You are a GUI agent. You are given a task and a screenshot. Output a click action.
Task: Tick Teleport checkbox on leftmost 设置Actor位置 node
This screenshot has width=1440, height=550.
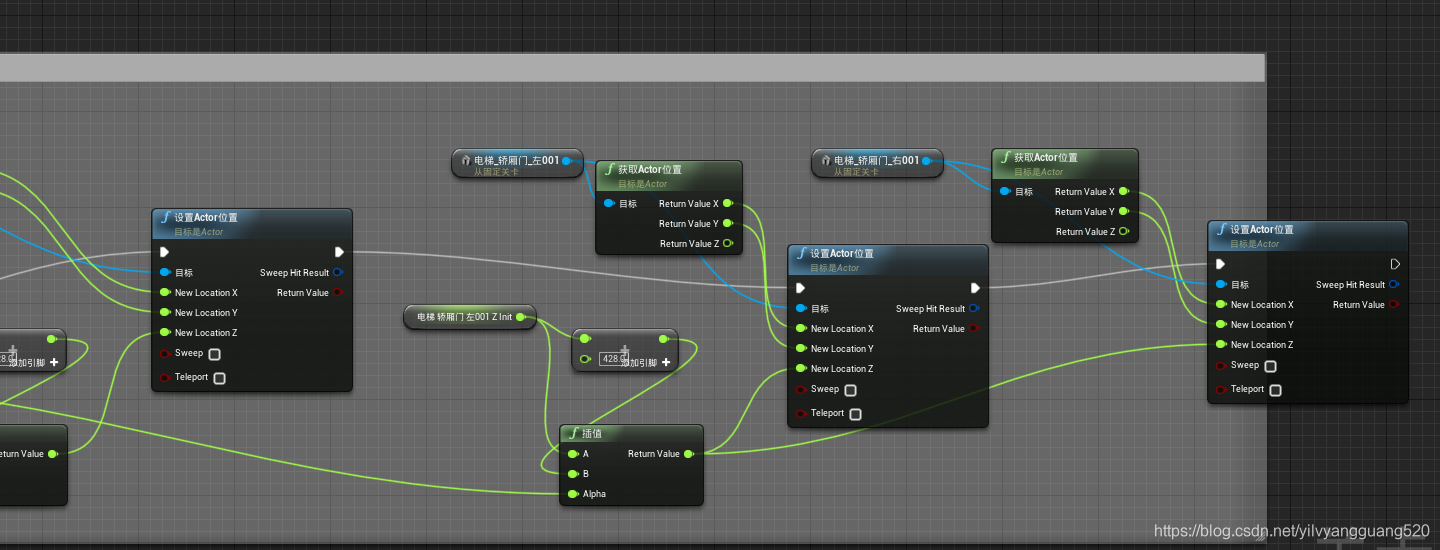[x=219, y=378]
